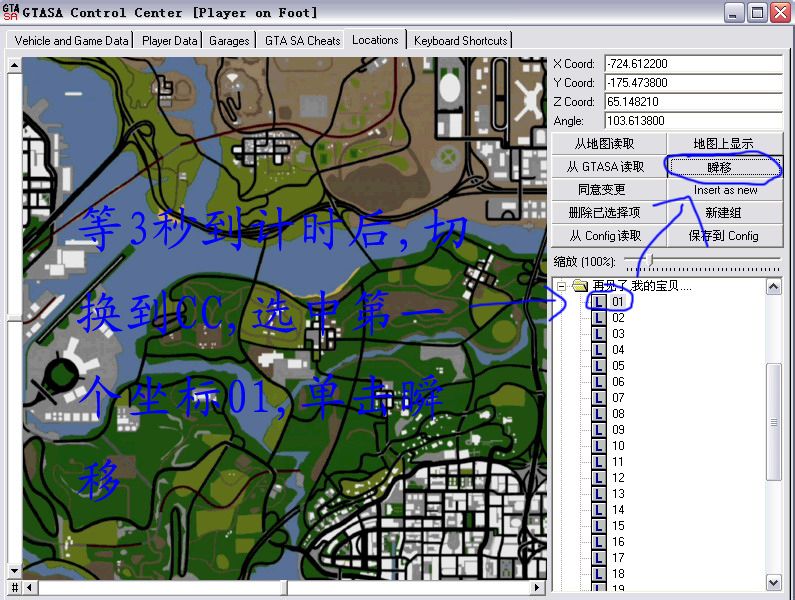Click the location list scrollbar thumb

click(x=773, y=421)
